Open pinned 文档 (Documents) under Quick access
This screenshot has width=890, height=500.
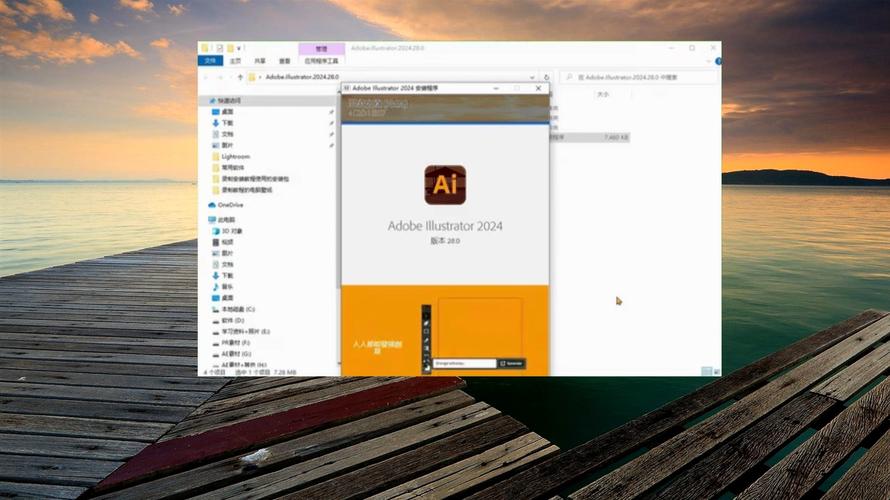(x=228, y=135)
